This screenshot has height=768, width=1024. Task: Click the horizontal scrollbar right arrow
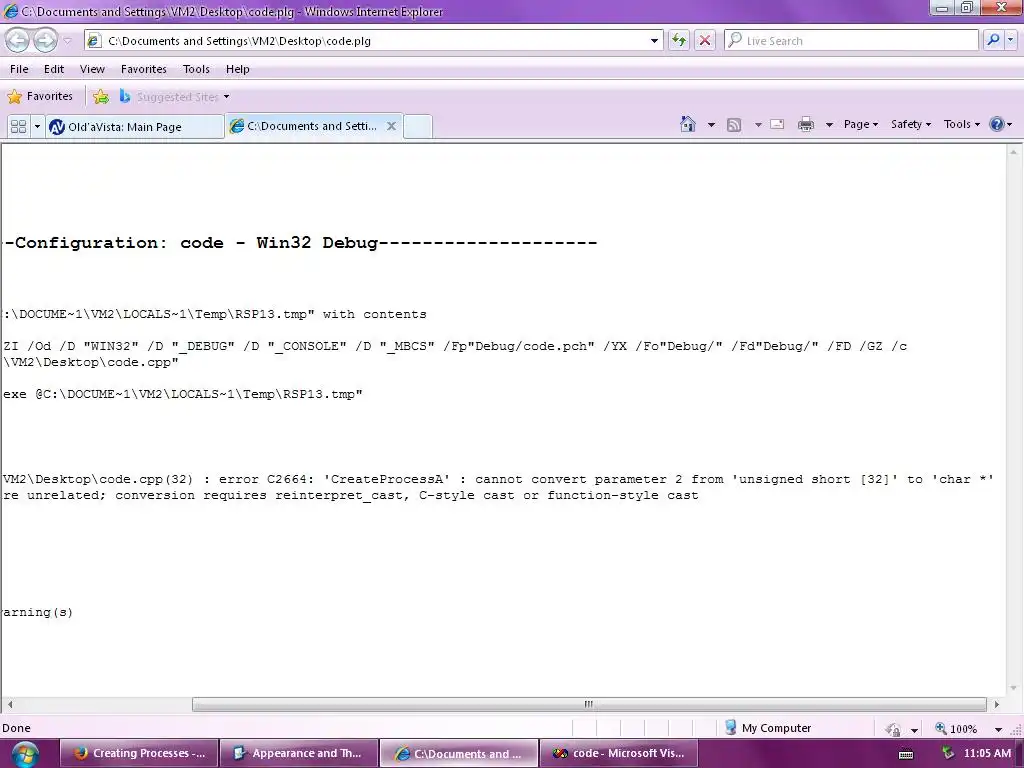tap(997, 704)
